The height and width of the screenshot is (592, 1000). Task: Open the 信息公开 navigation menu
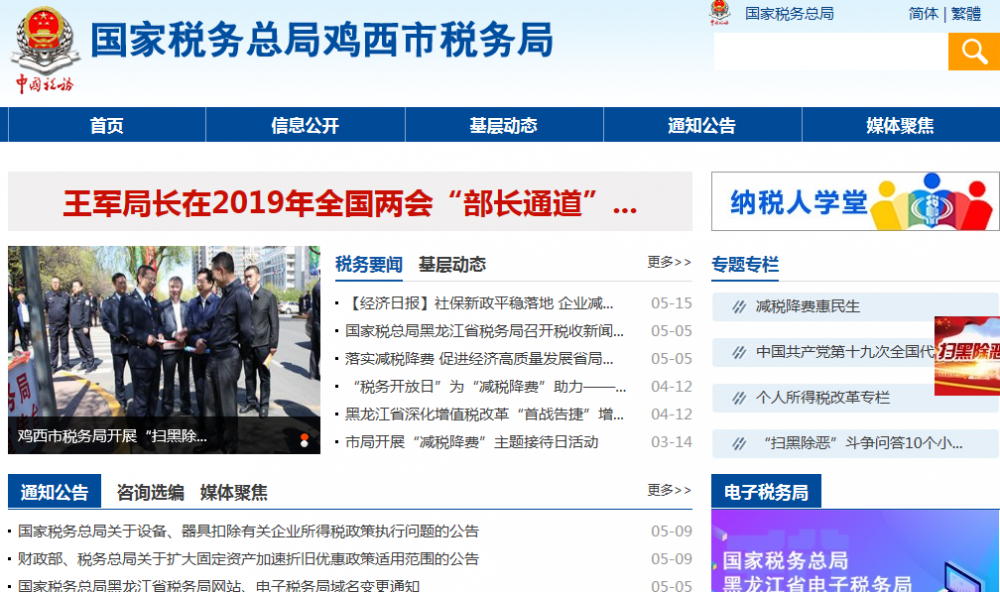coord(304,124)
